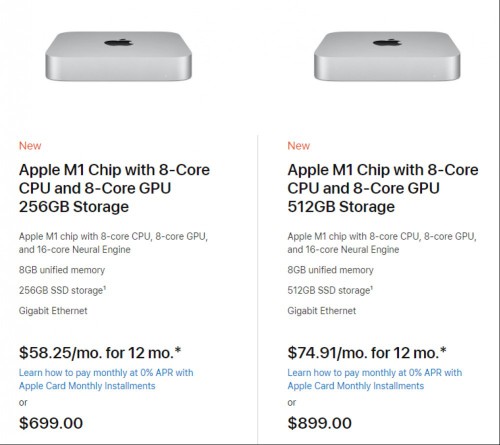Click 8GB unified memory under 512GB model
The height and width of the screenshot is (445, 500).
tap(331, 270)
